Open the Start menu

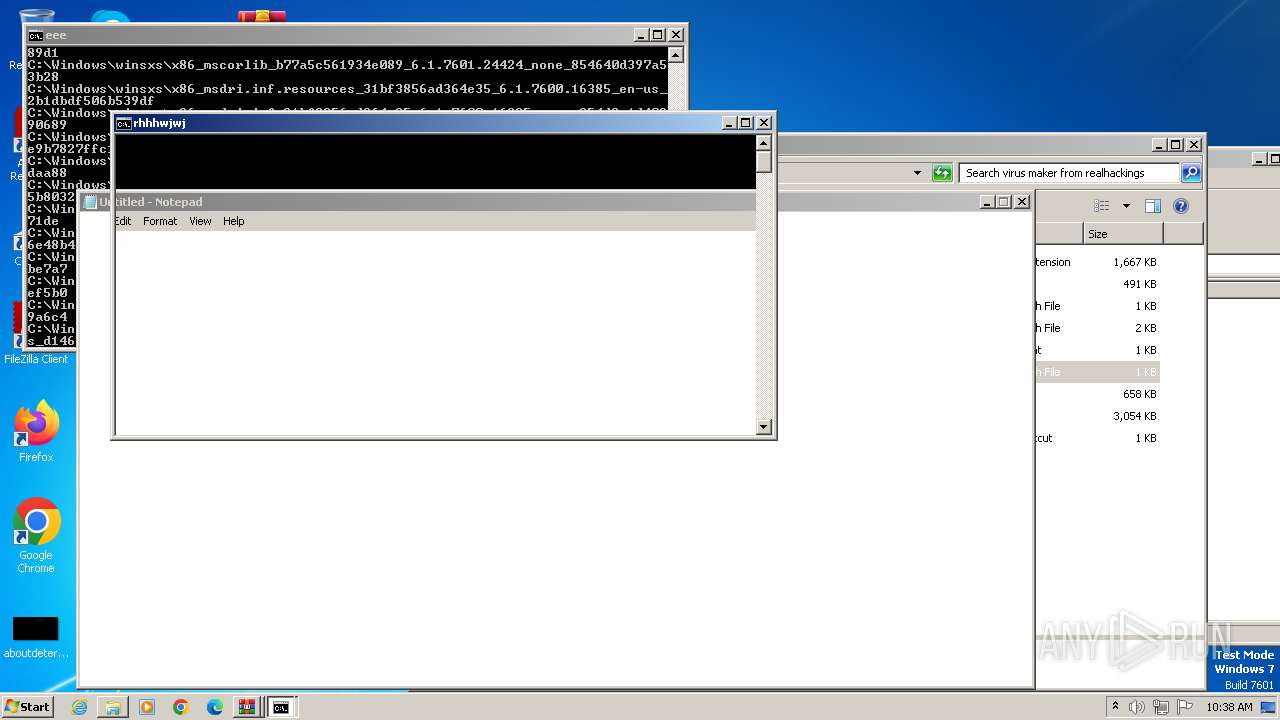pyautogui.click(x=28, y=707)
